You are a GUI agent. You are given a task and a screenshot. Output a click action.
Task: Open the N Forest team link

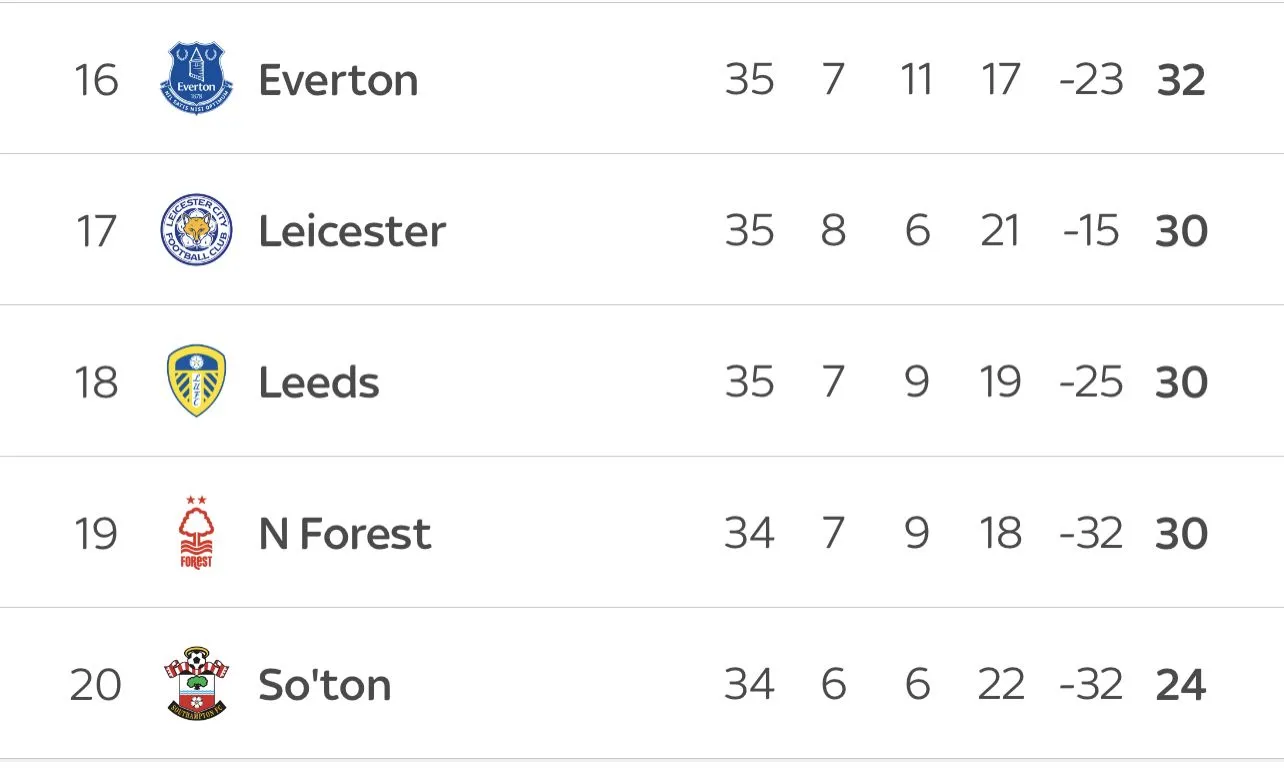click(x=345, y=533)
